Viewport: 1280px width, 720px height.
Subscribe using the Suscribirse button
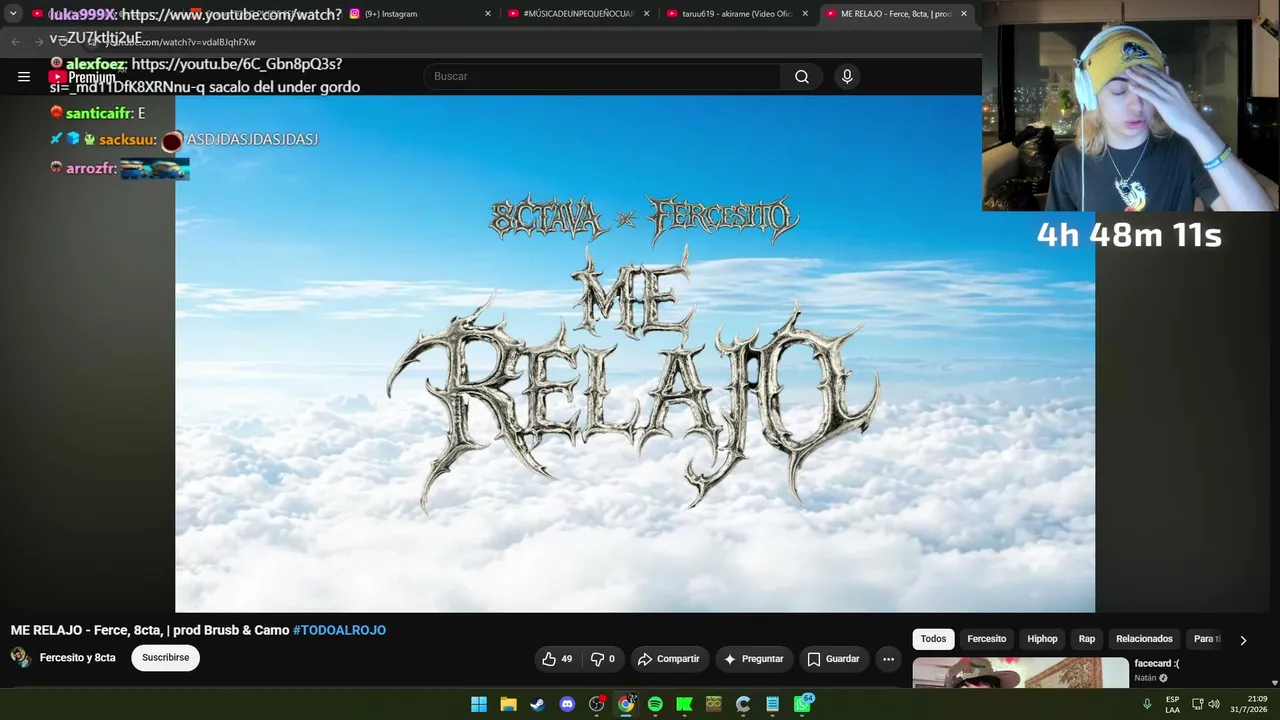[165, 658]
